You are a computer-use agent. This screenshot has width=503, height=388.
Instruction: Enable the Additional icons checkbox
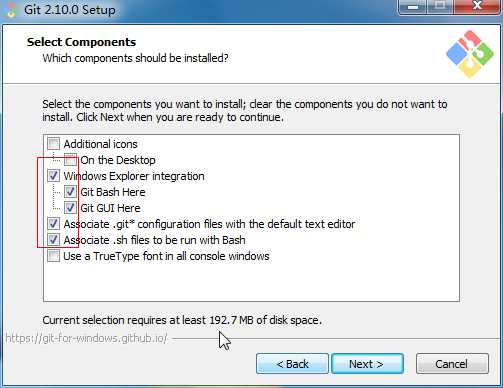[53, 144]
